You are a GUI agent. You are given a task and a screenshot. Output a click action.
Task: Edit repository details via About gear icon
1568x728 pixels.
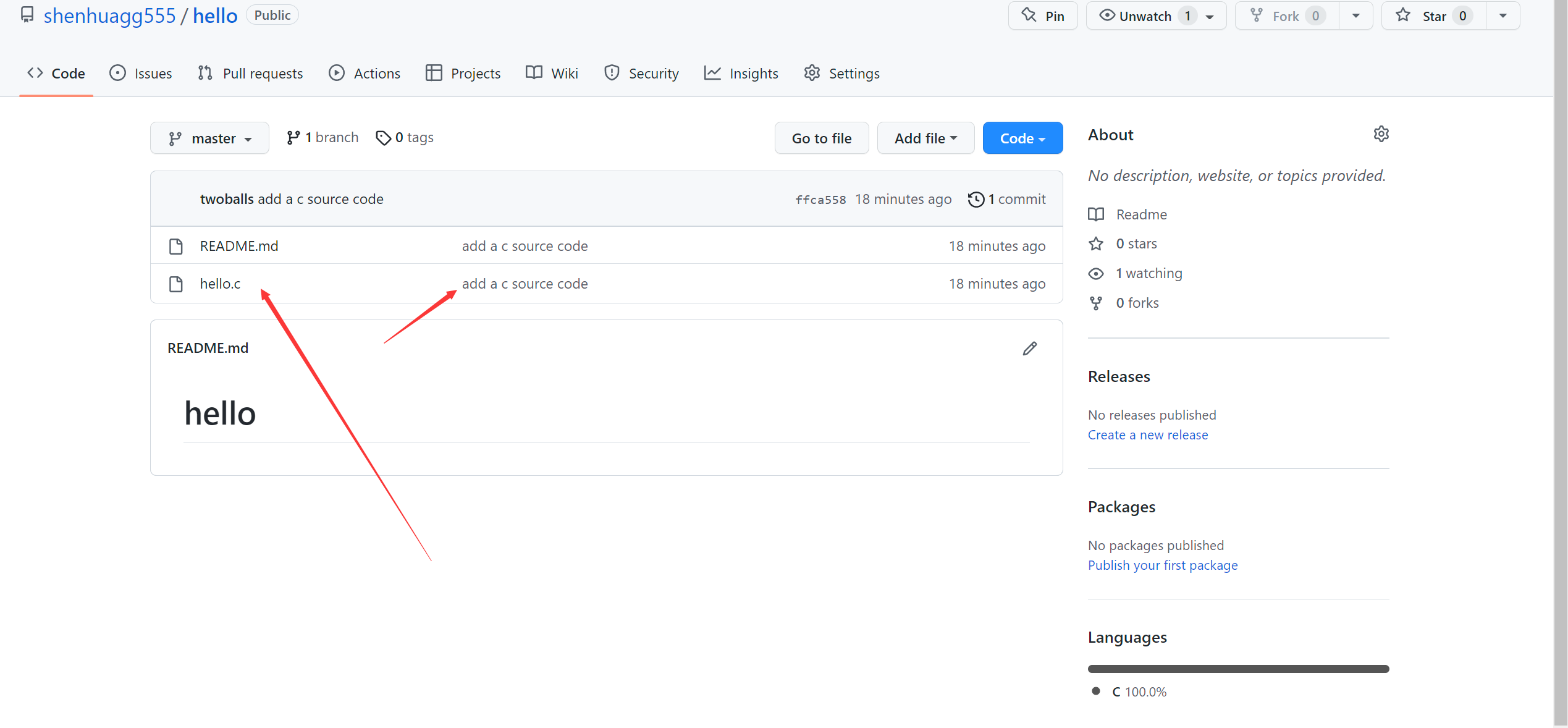(1381, 134)
